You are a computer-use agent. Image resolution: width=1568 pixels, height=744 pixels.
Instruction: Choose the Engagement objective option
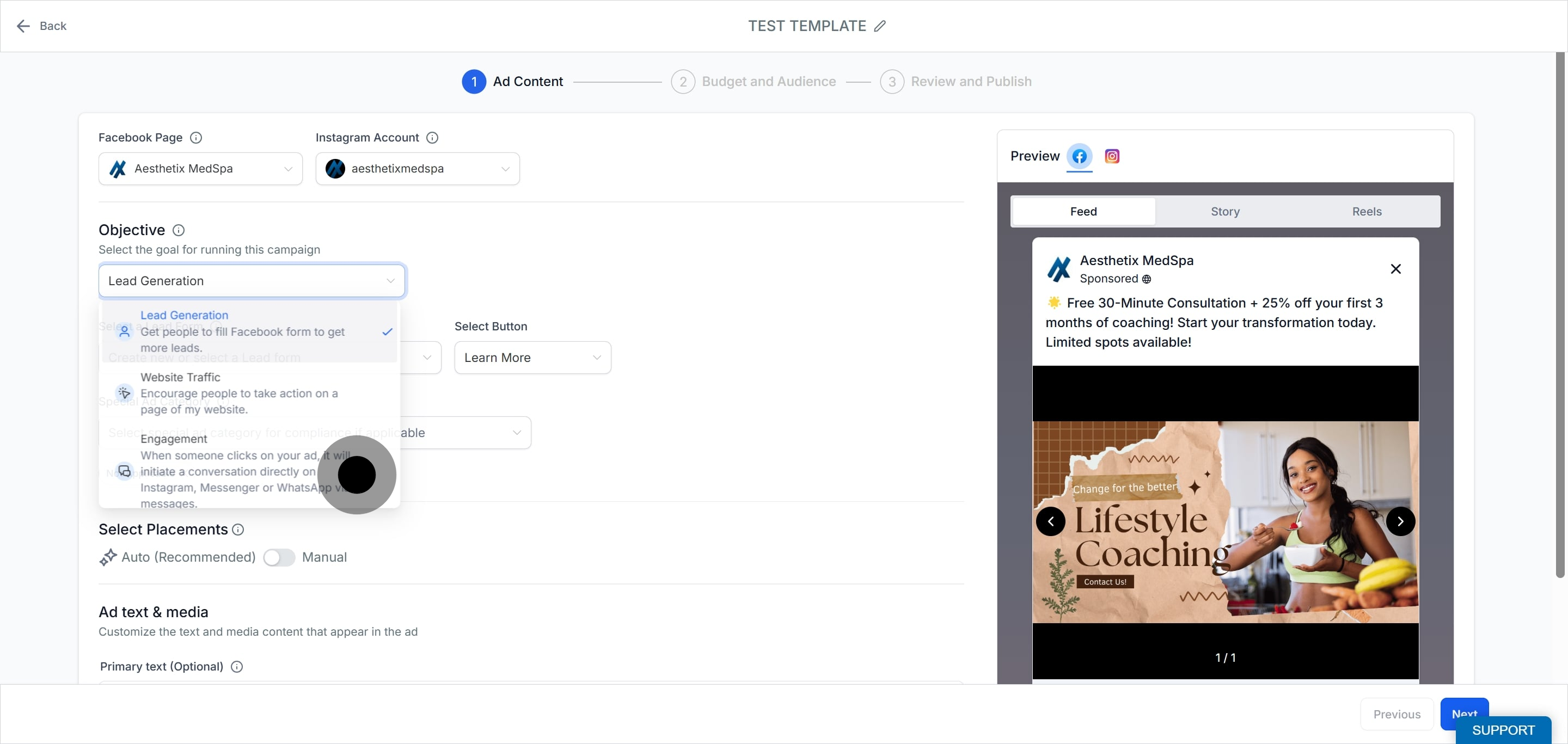(x=249, y=470)
